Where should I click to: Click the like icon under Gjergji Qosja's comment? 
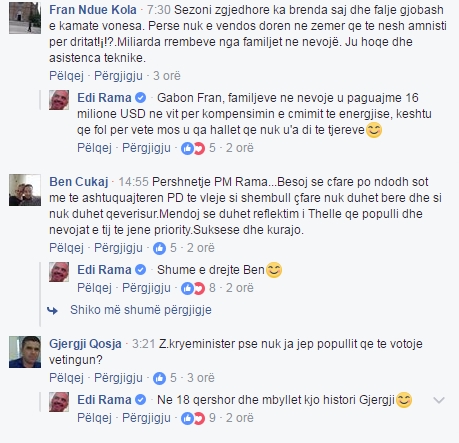(x=159, y=378)
